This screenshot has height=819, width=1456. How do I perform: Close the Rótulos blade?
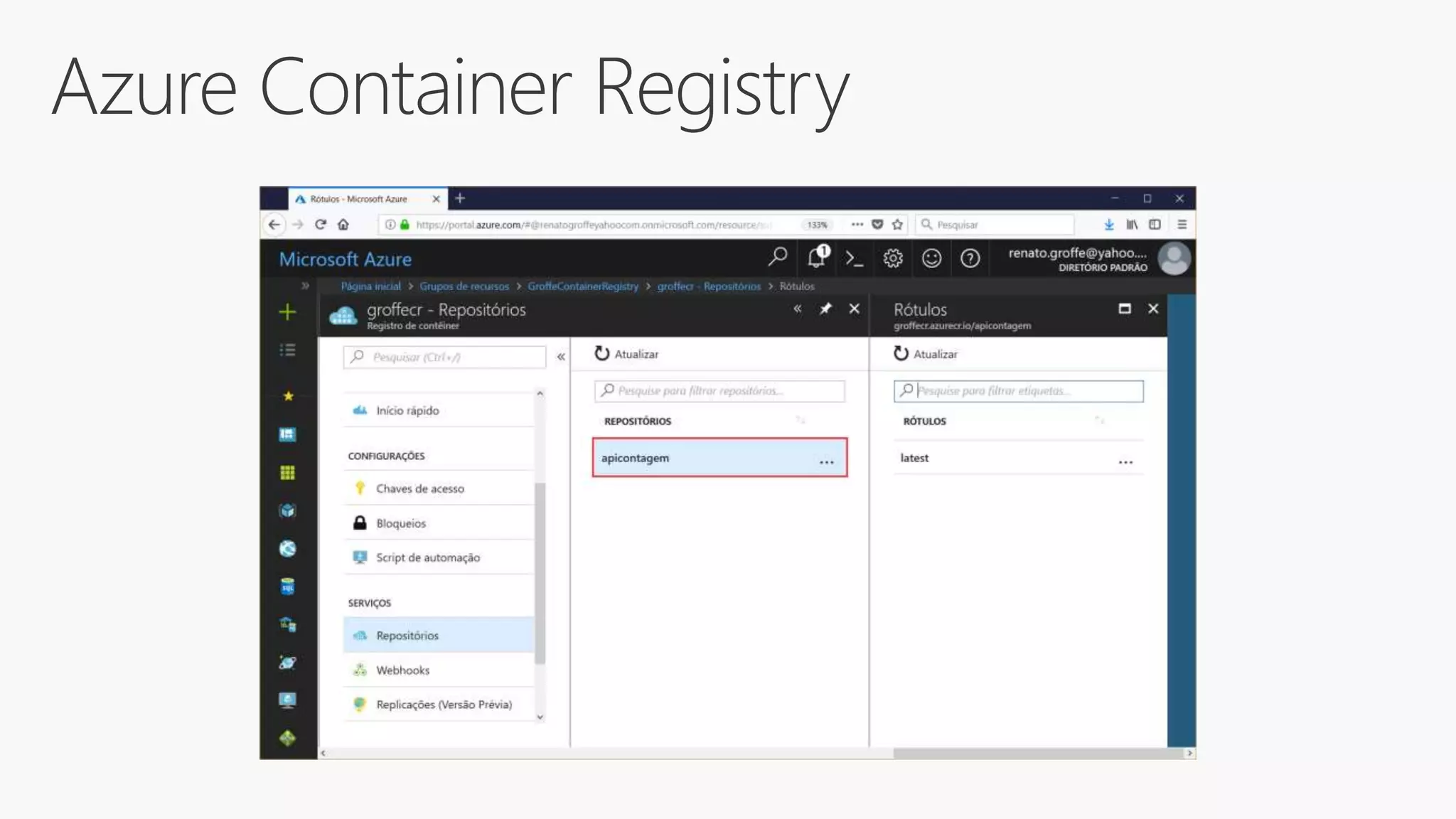pyautogui.click(x=1153, y=309)
